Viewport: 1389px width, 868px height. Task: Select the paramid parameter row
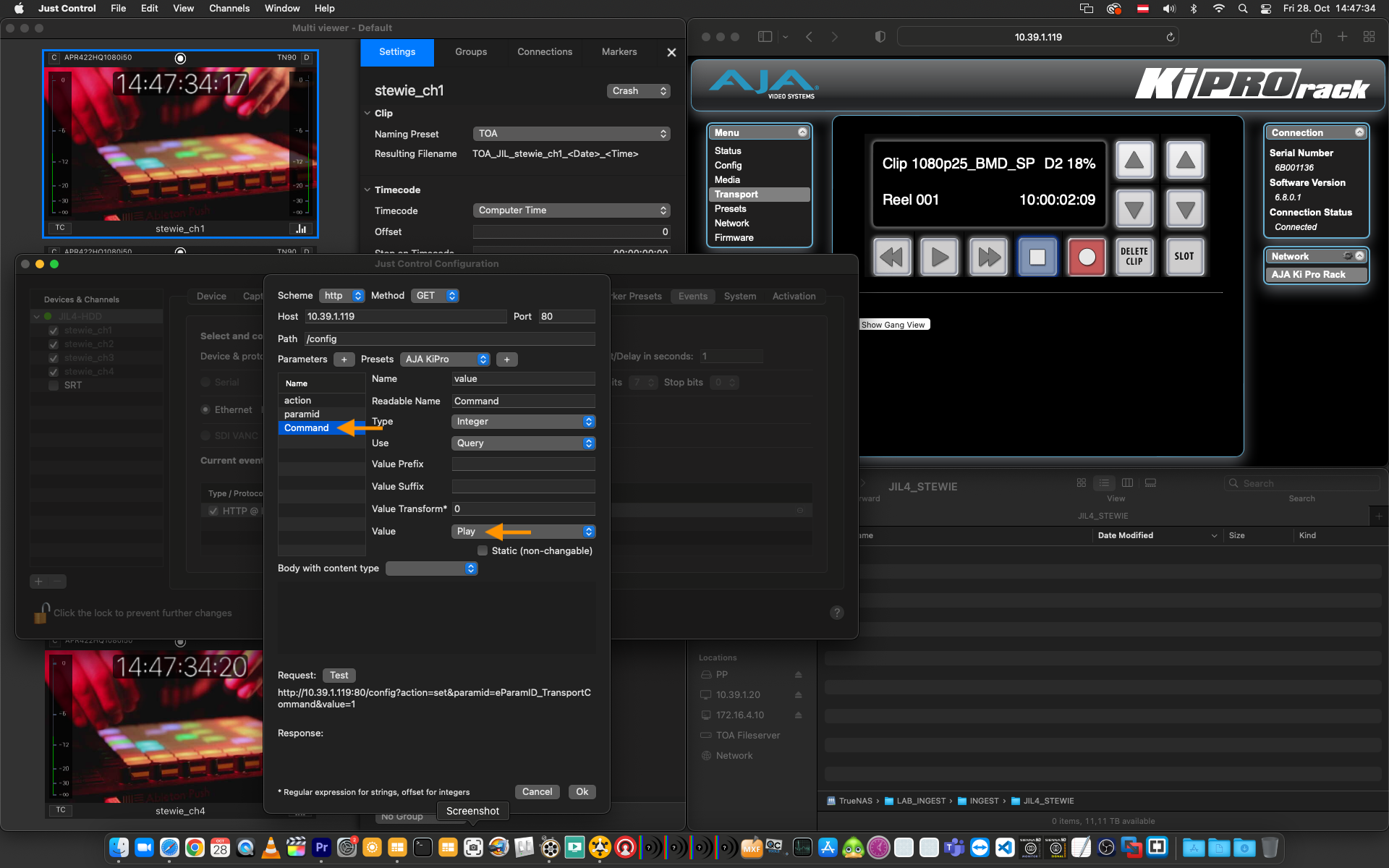[321, 414]
